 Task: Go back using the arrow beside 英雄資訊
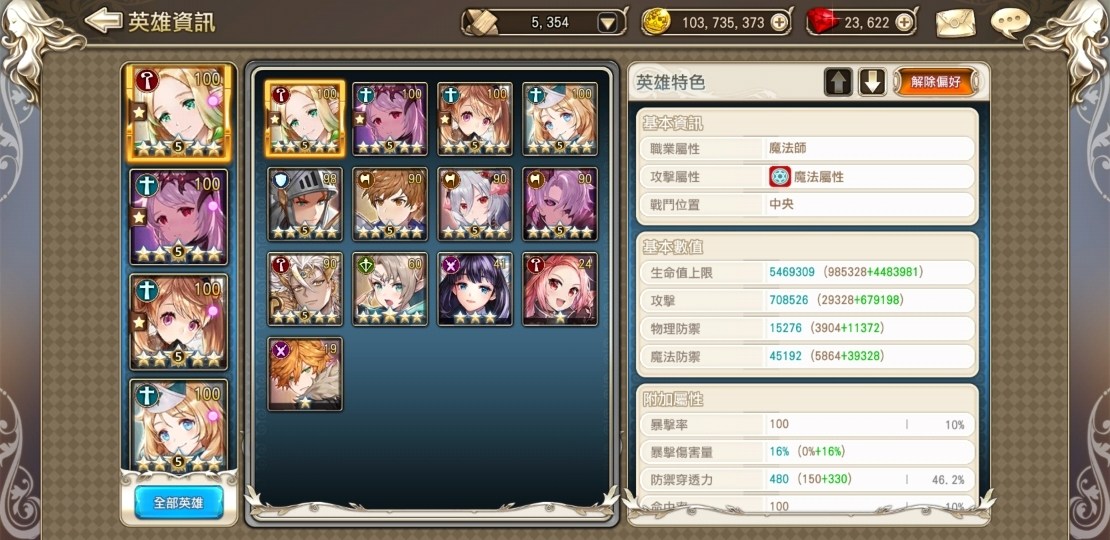point(103,21)
